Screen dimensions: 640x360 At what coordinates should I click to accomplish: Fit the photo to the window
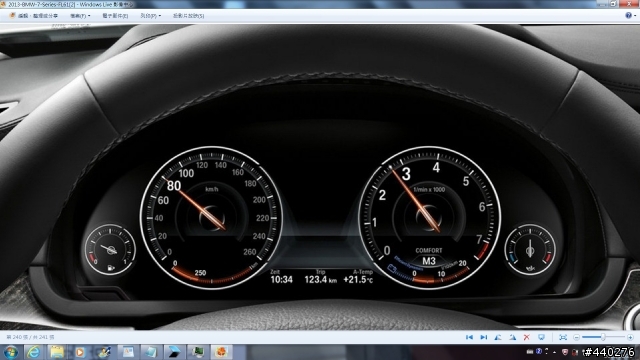563,337
